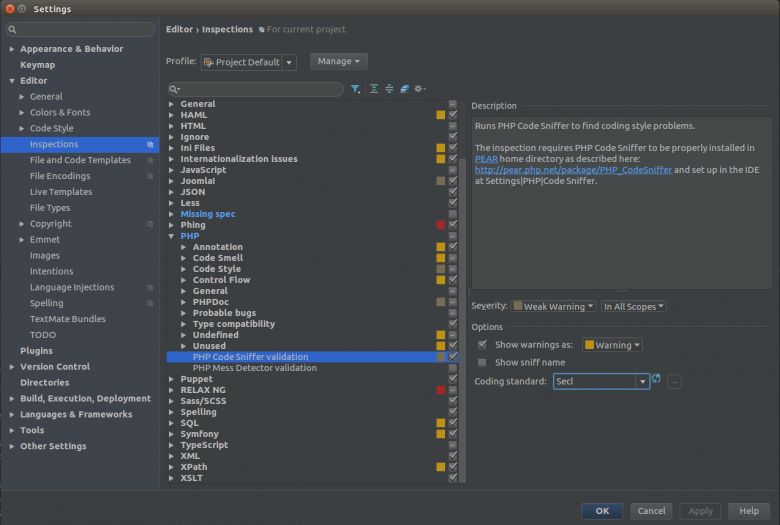Expand the Appearance & Behavior settings group

click(x=12, y=49)
